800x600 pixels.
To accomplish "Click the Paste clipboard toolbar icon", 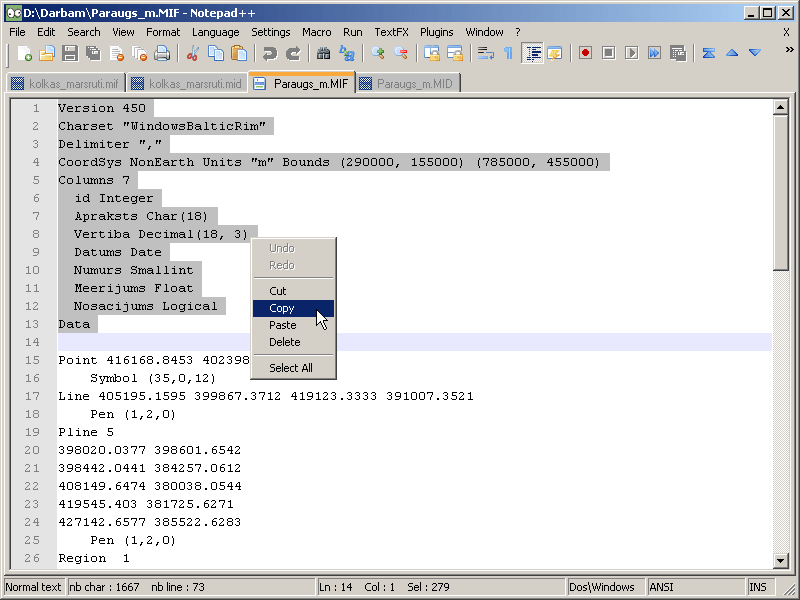I will [x=239, y=53].
